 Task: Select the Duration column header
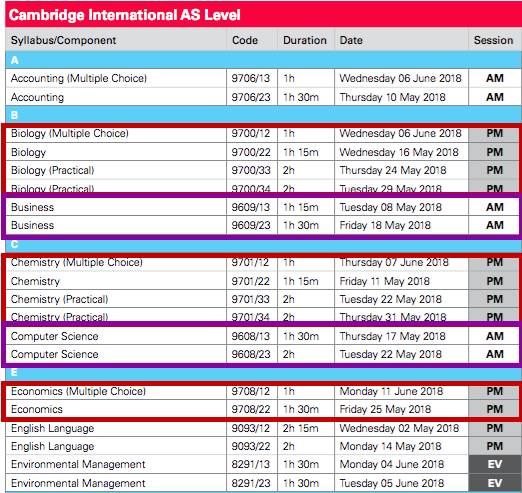[305, 40]
